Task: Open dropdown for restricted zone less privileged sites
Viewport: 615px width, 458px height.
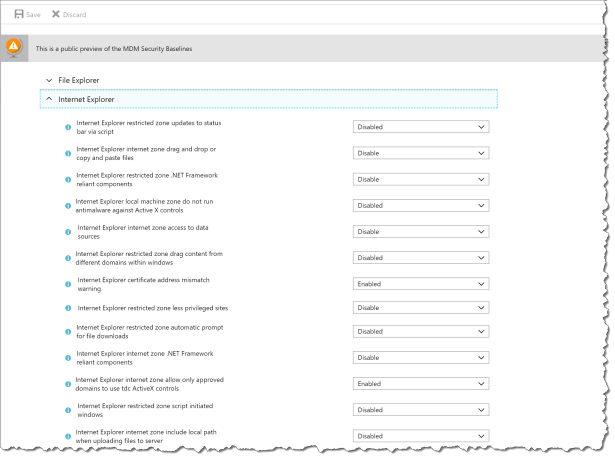Action: coord(421,308)
